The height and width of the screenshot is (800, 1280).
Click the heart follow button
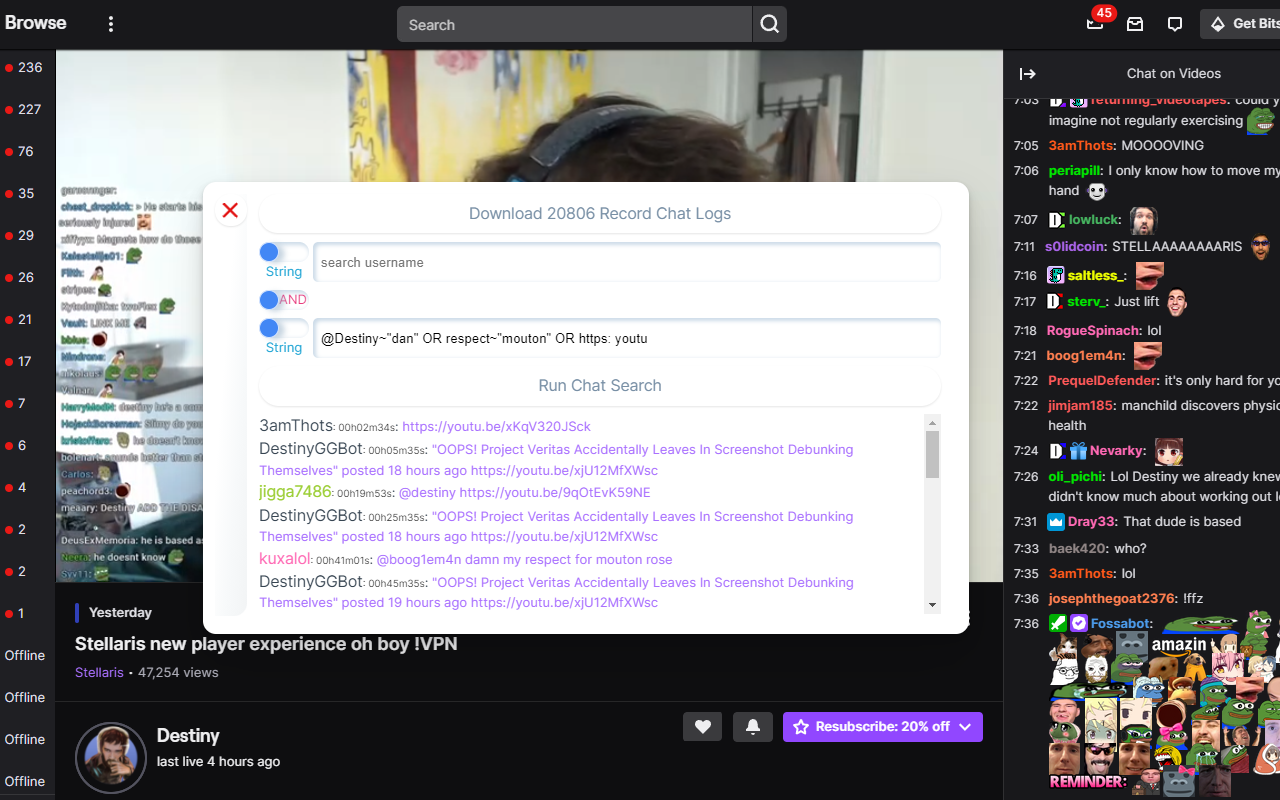tap(702, 727)
